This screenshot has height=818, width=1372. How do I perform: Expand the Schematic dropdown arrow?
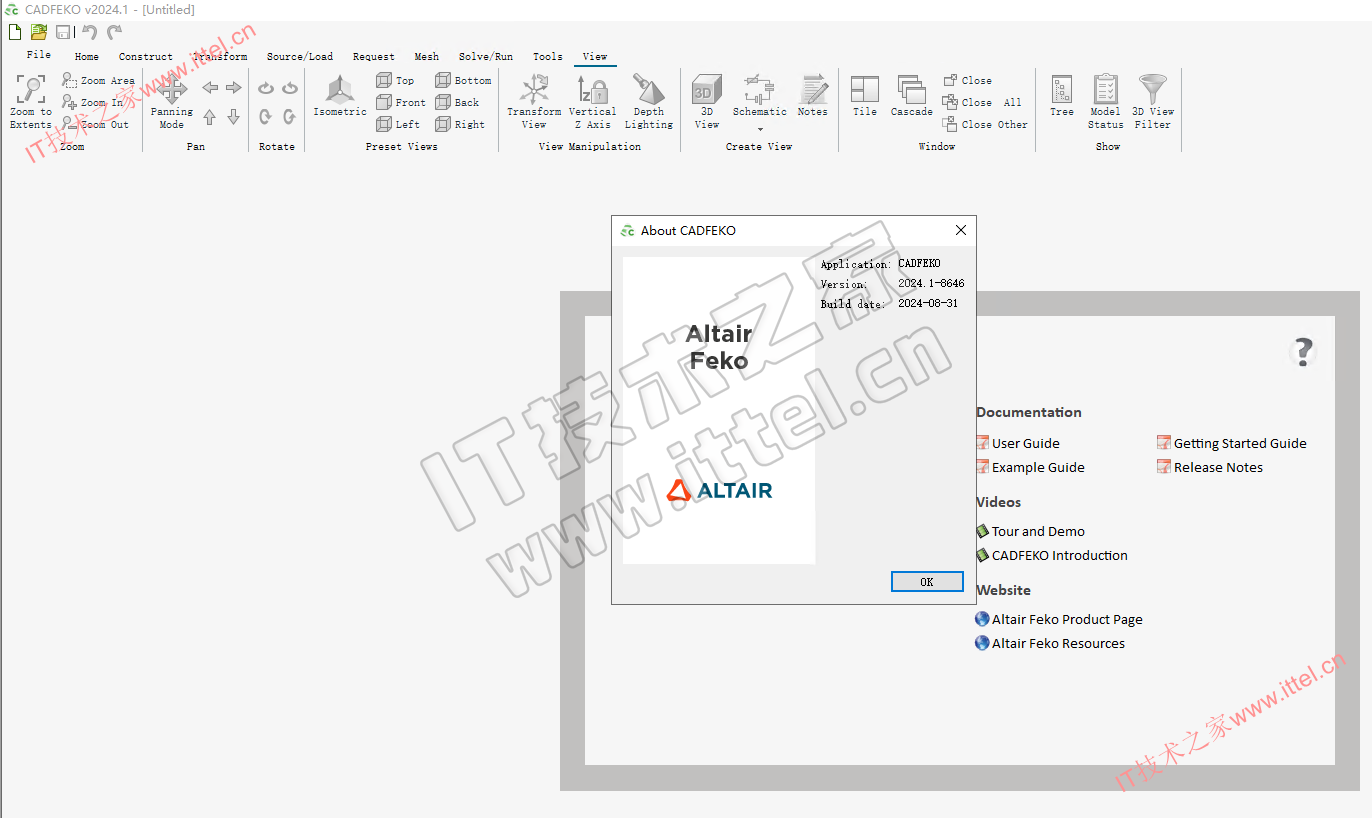760,129
